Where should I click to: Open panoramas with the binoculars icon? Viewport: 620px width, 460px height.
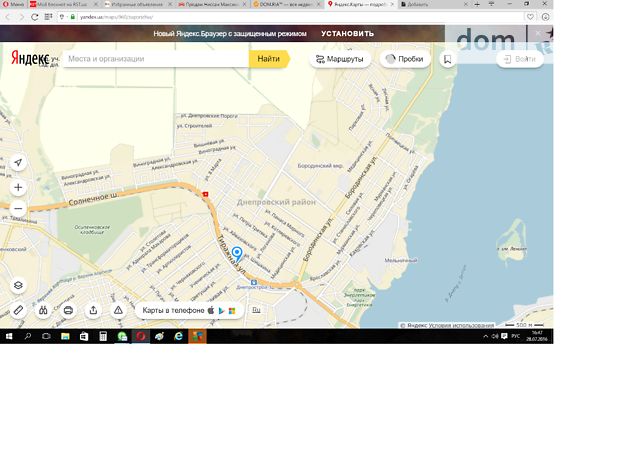pyautogui.click(x=43, y=310)
